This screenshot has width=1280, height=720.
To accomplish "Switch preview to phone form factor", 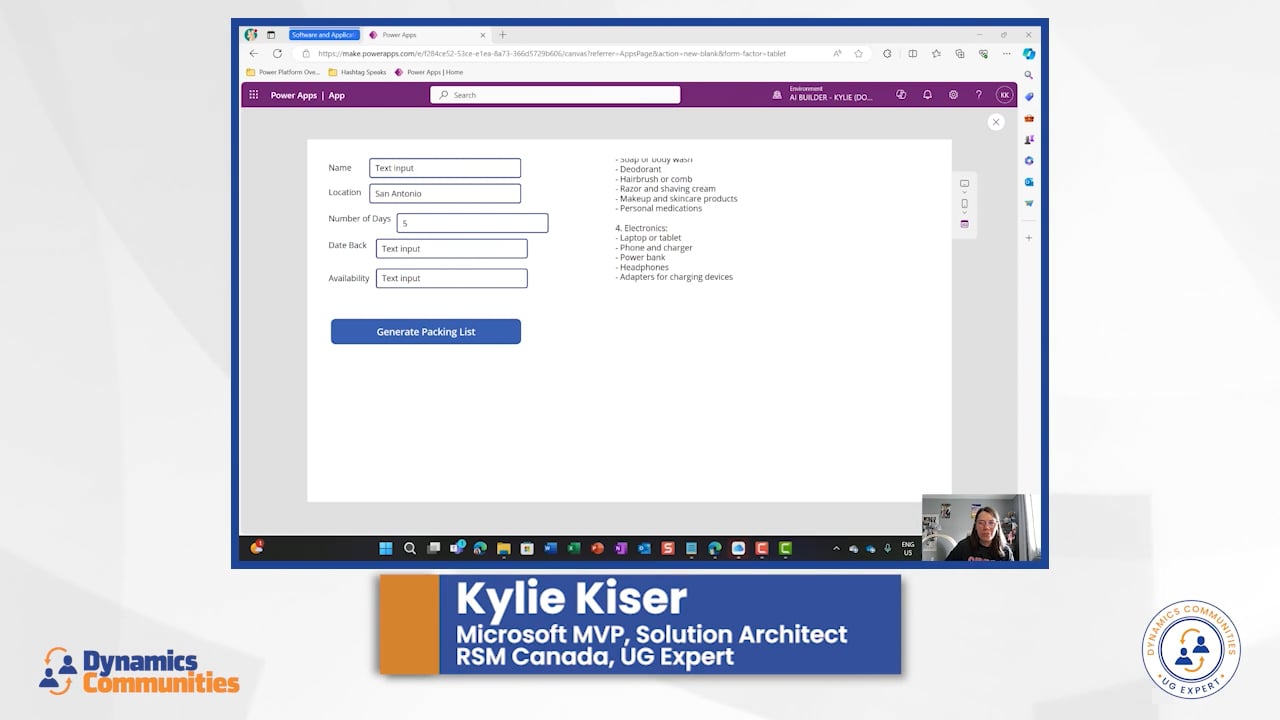I will click(x=964, y=203).
